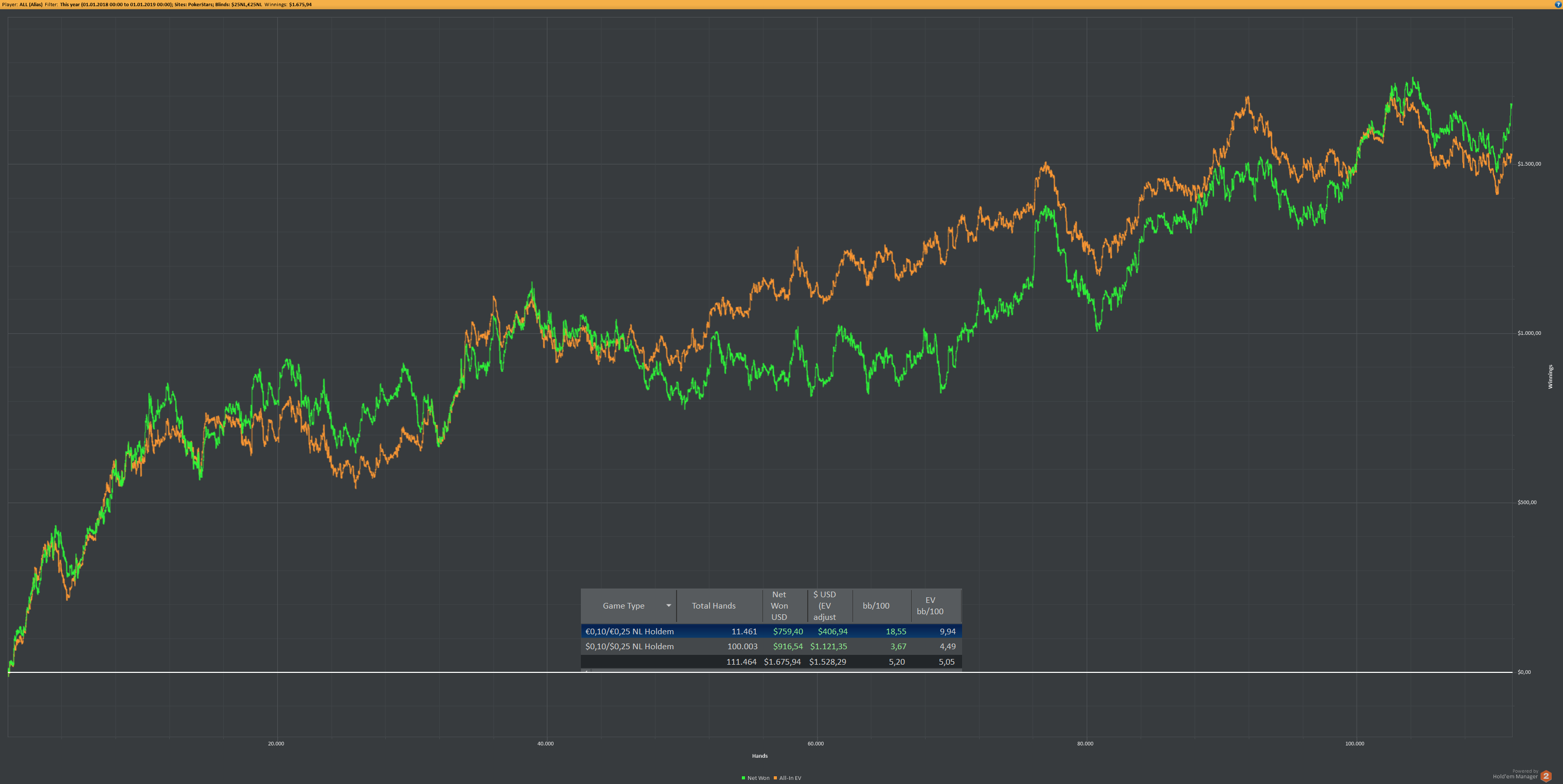Click the 5,05 EV bb/100 summary value
Image resolution: width=1563 pixels, height=784 pixels.
[x=947, y=662]
